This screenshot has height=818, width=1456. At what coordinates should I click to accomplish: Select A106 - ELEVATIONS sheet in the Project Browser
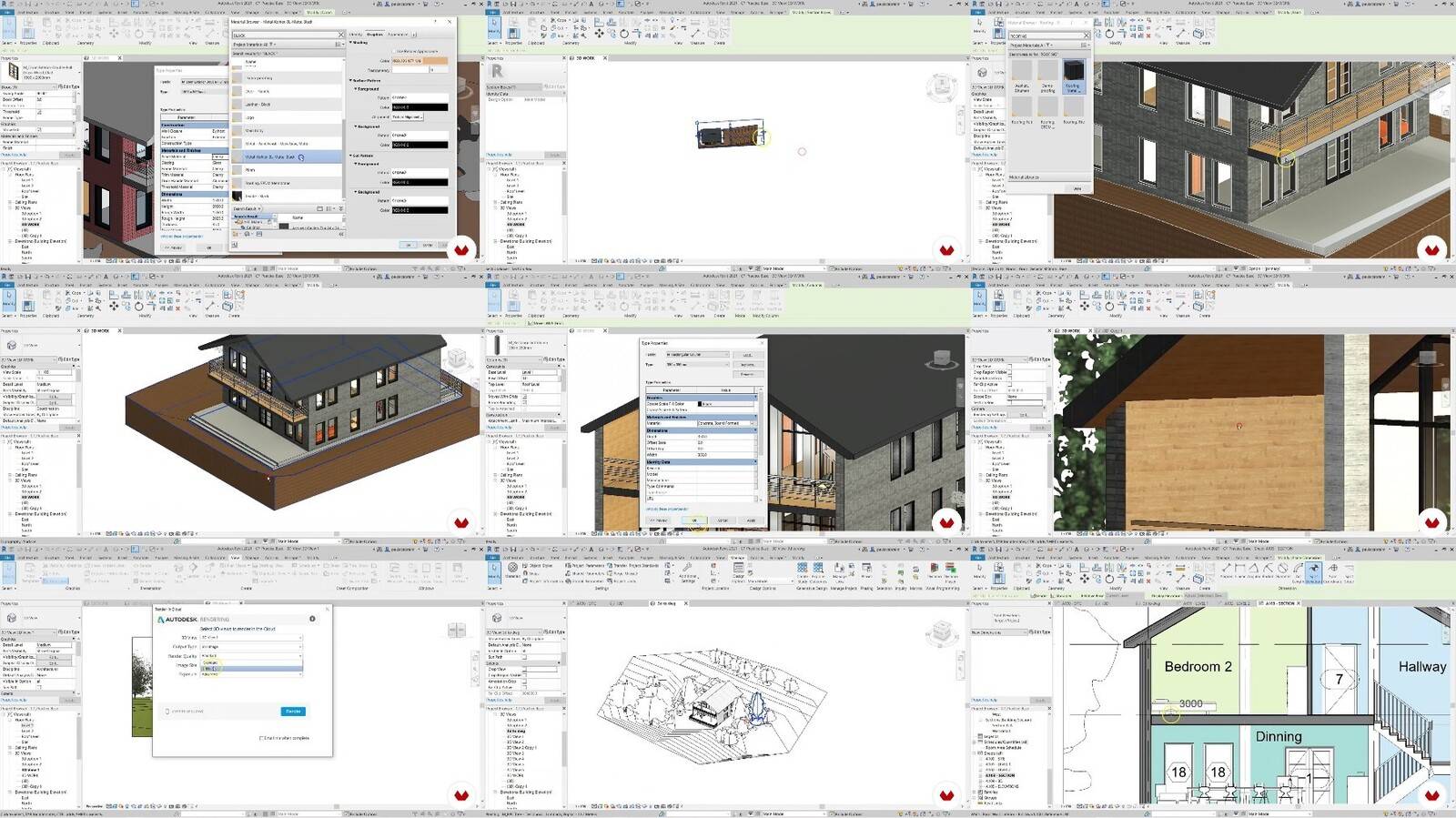[x=1002, y=786]
